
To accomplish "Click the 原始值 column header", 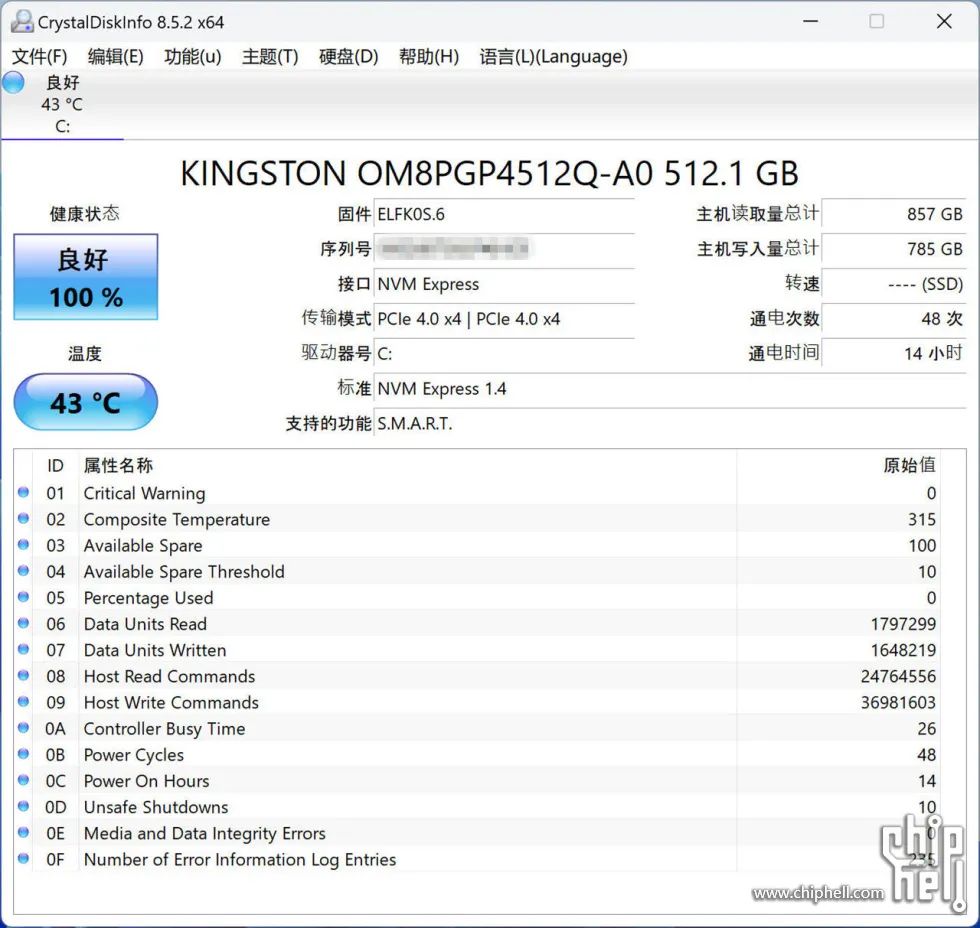I will 838,466.
